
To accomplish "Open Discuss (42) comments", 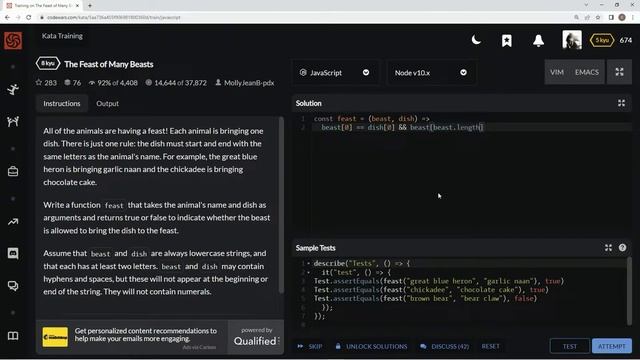I will coord(444,346).
